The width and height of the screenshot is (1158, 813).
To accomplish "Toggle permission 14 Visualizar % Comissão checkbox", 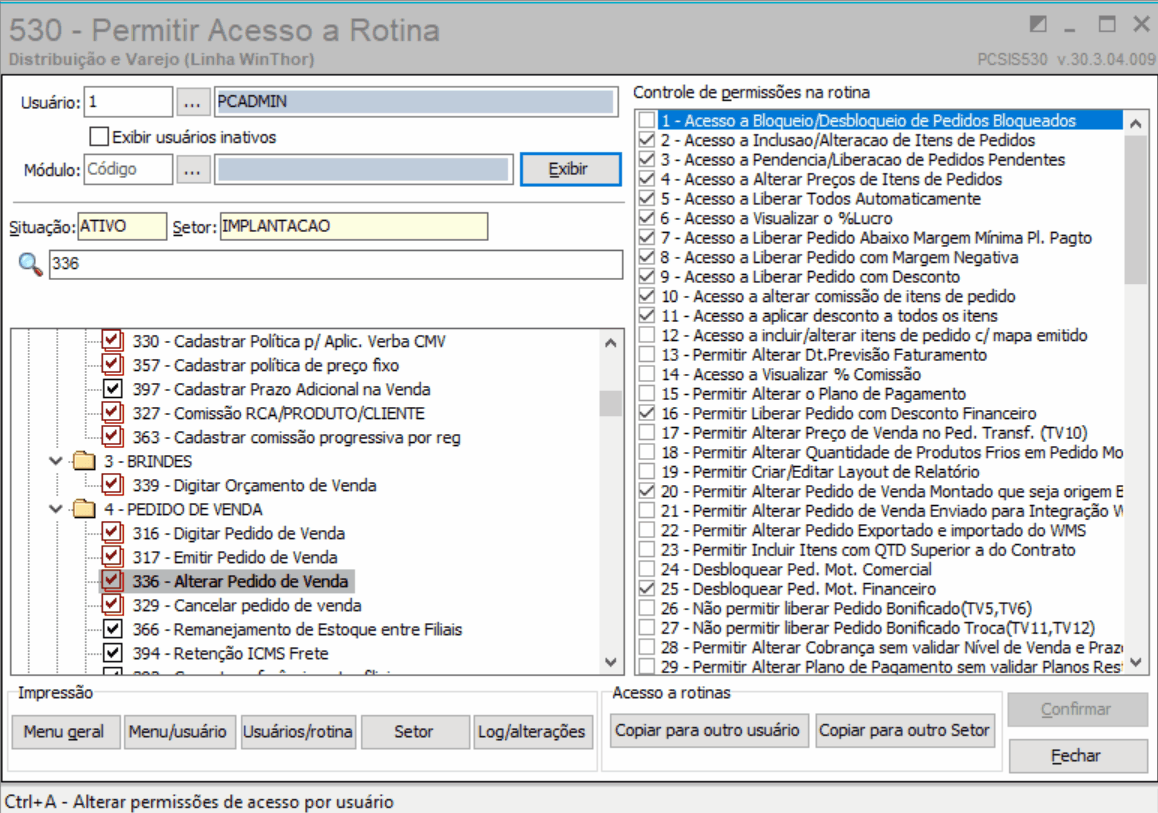I will 647,374.
